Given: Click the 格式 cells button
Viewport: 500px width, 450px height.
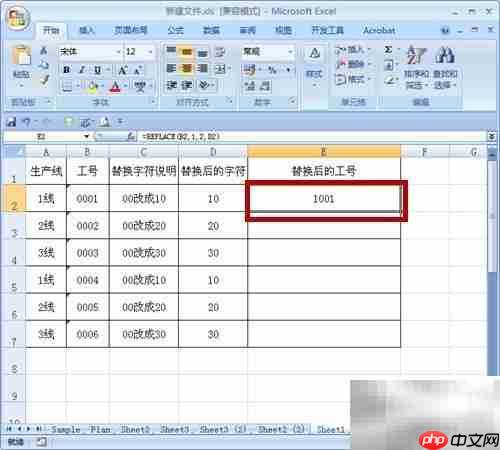Looking at the screenshot, I should [353, 79].
